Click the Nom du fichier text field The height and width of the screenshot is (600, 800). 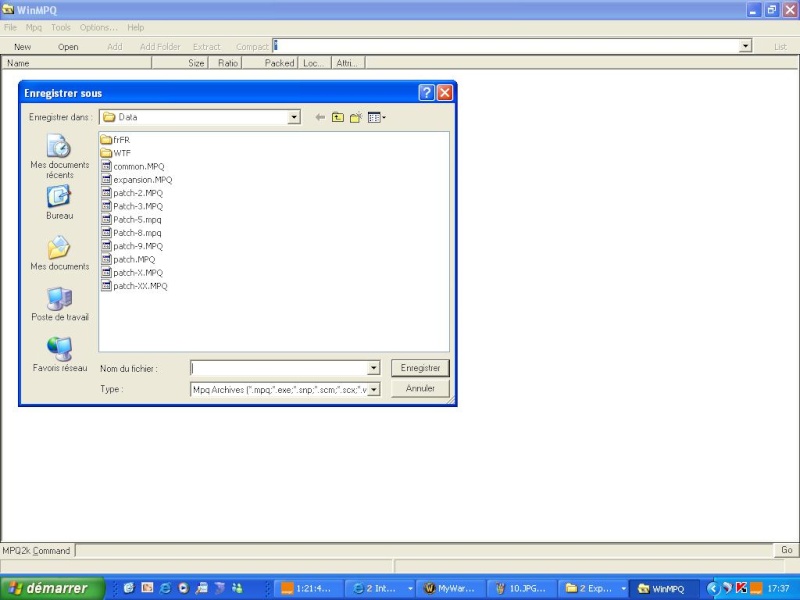279,368
